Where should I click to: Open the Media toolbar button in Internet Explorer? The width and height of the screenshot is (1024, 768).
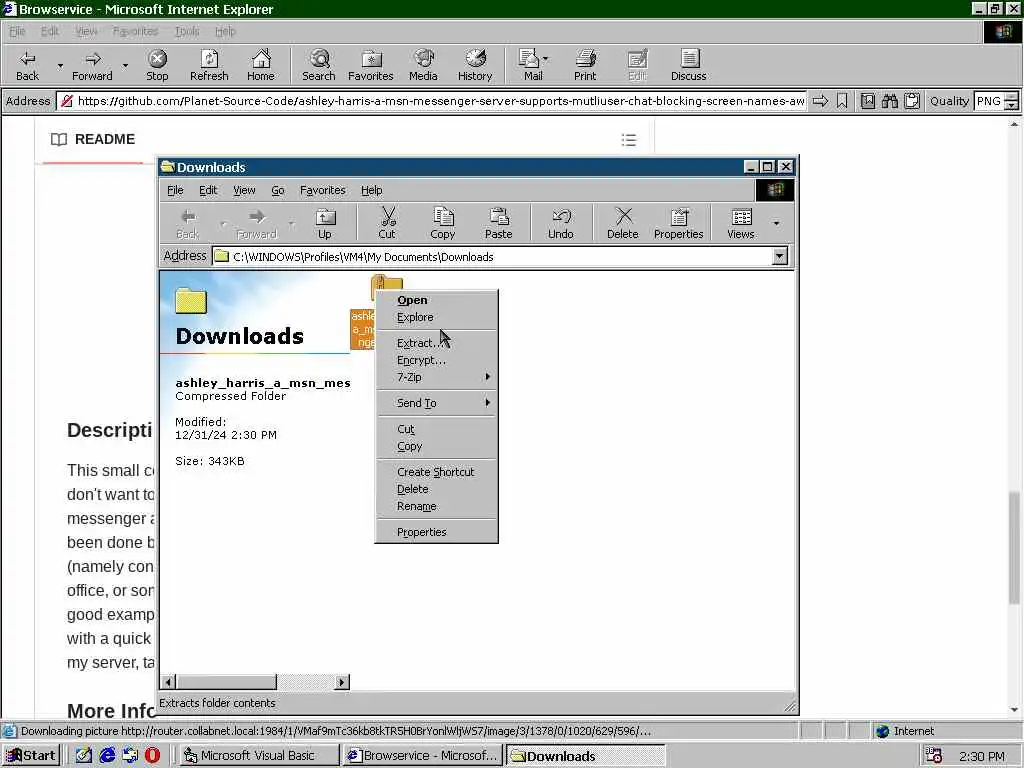click(423, 65)
